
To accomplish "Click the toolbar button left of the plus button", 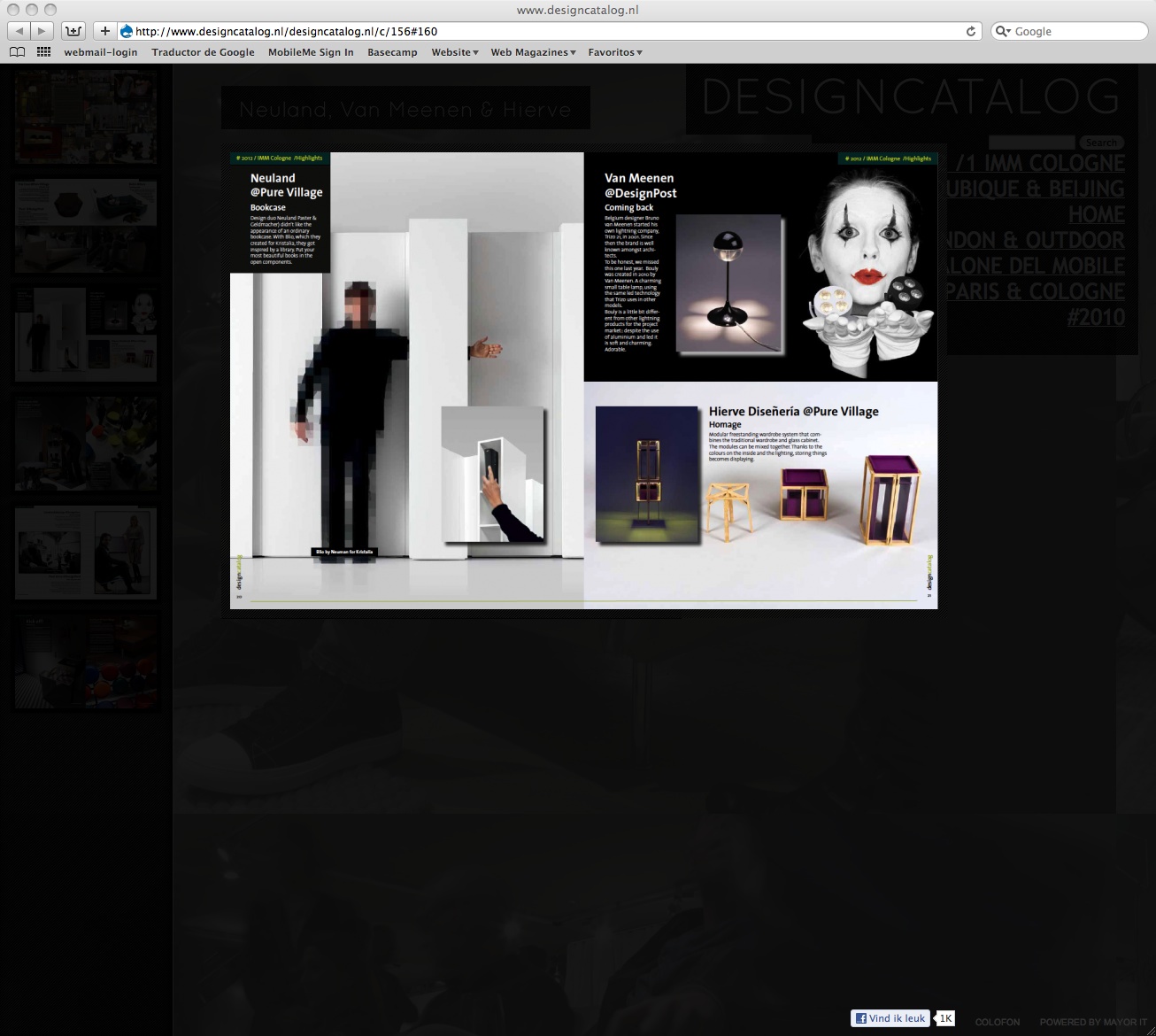I will [73, 31].
